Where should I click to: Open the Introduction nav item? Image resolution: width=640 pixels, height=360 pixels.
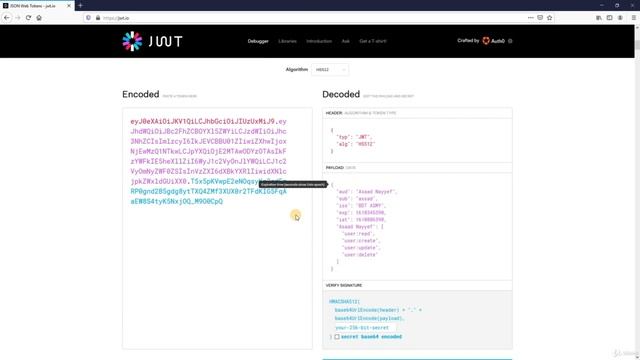click(319, 41)
